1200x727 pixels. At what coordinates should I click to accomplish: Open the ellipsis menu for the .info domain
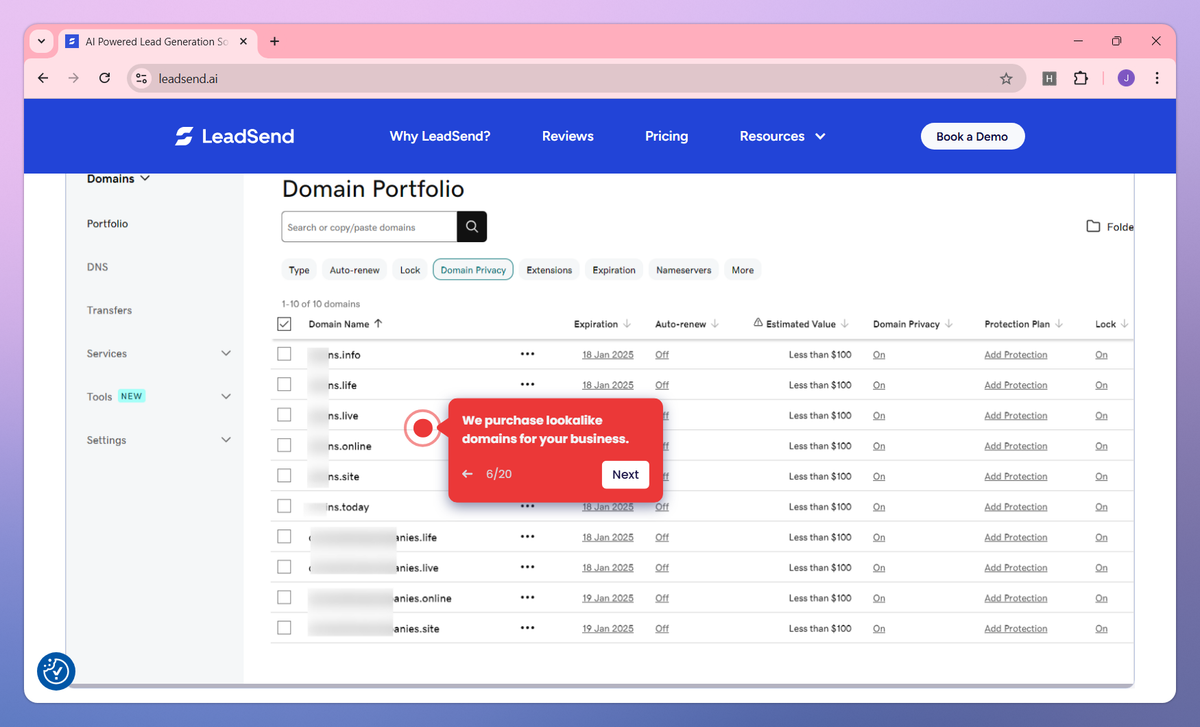528,354
